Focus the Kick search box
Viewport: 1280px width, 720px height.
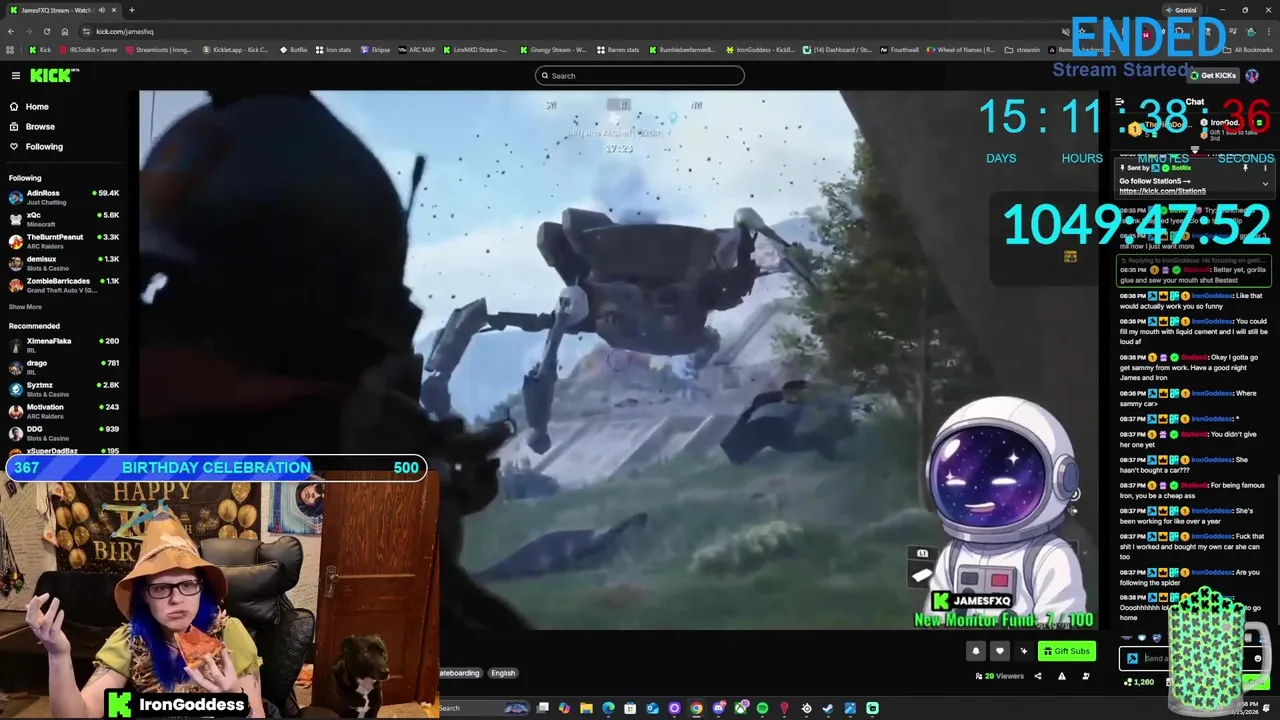(x=640, y=75)
